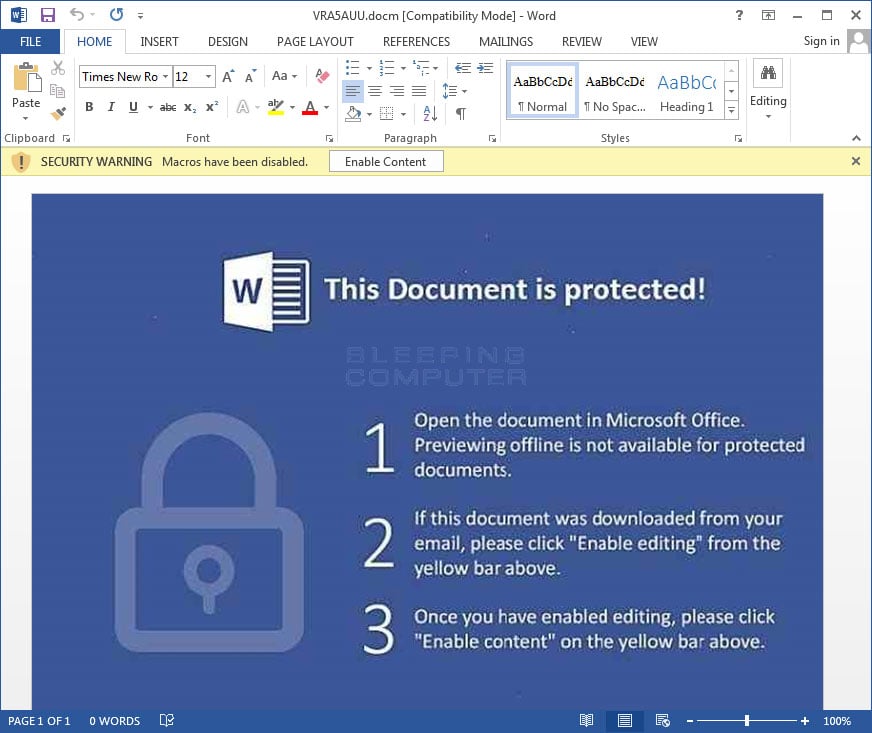This screenshot has width=872, height=733.
Task: Show paragraph marks with pilcrow icon
Action: 461,113
